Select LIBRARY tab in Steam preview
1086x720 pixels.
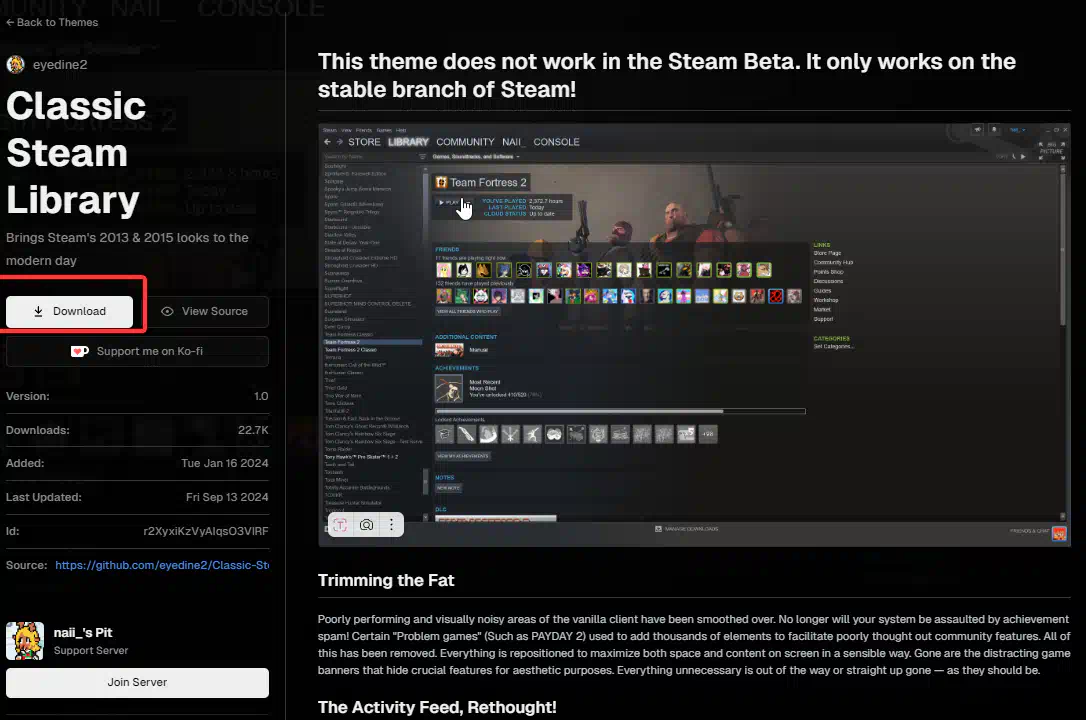409,142
